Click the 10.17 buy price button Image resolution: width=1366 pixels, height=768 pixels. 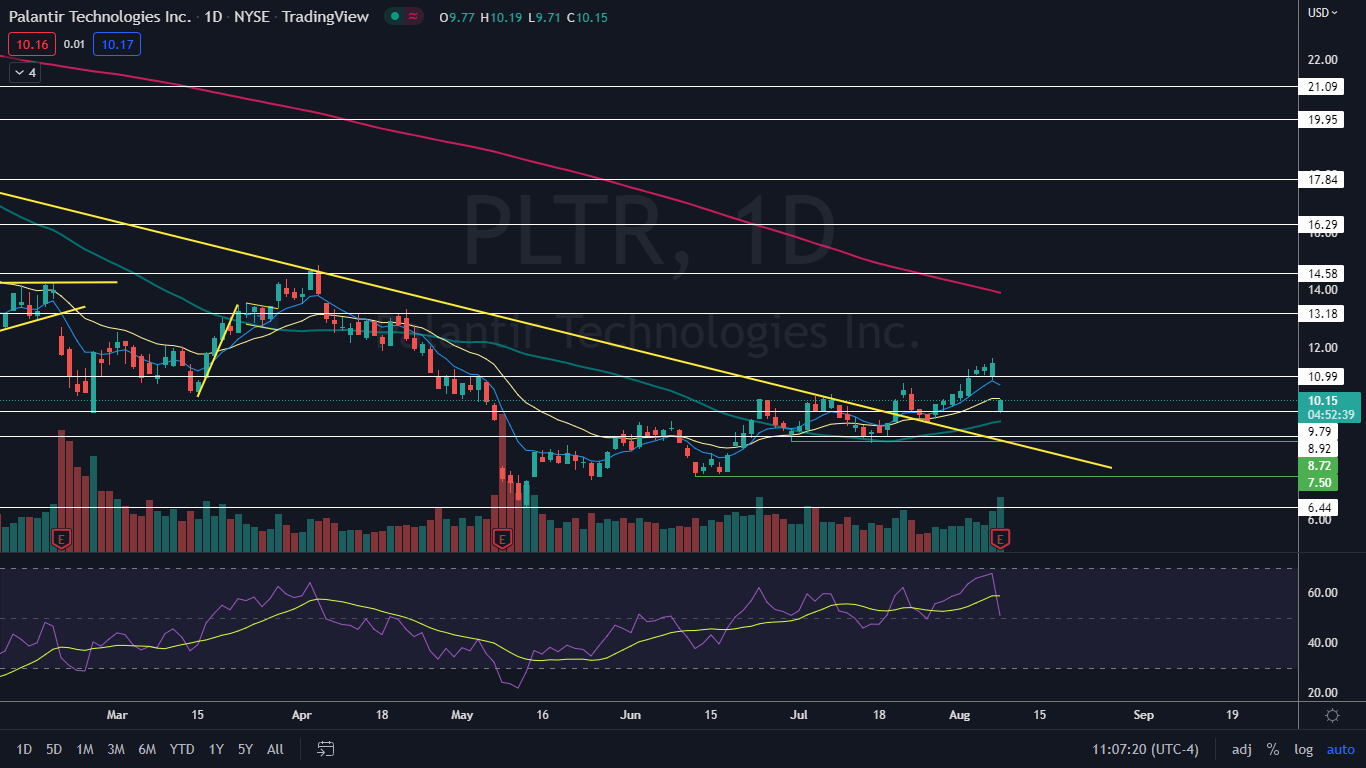tap(117, 43)
